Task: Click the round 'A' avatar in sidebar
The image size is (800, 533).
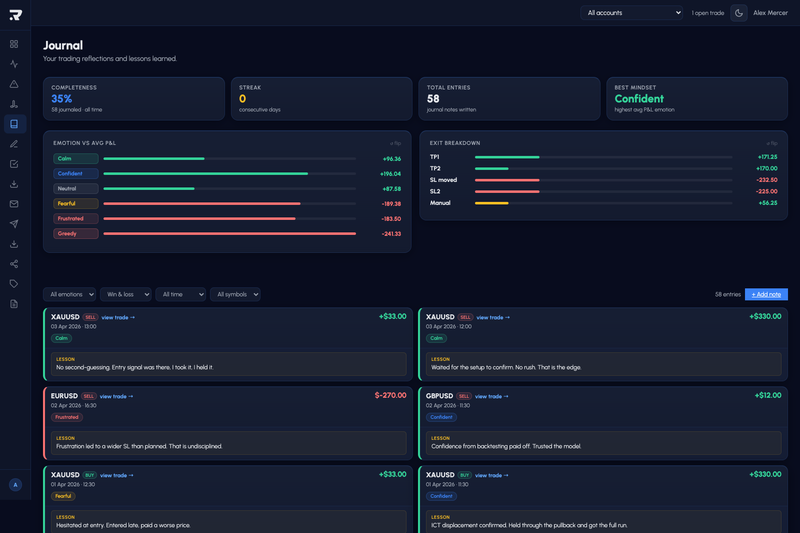Action: (15, 485)
